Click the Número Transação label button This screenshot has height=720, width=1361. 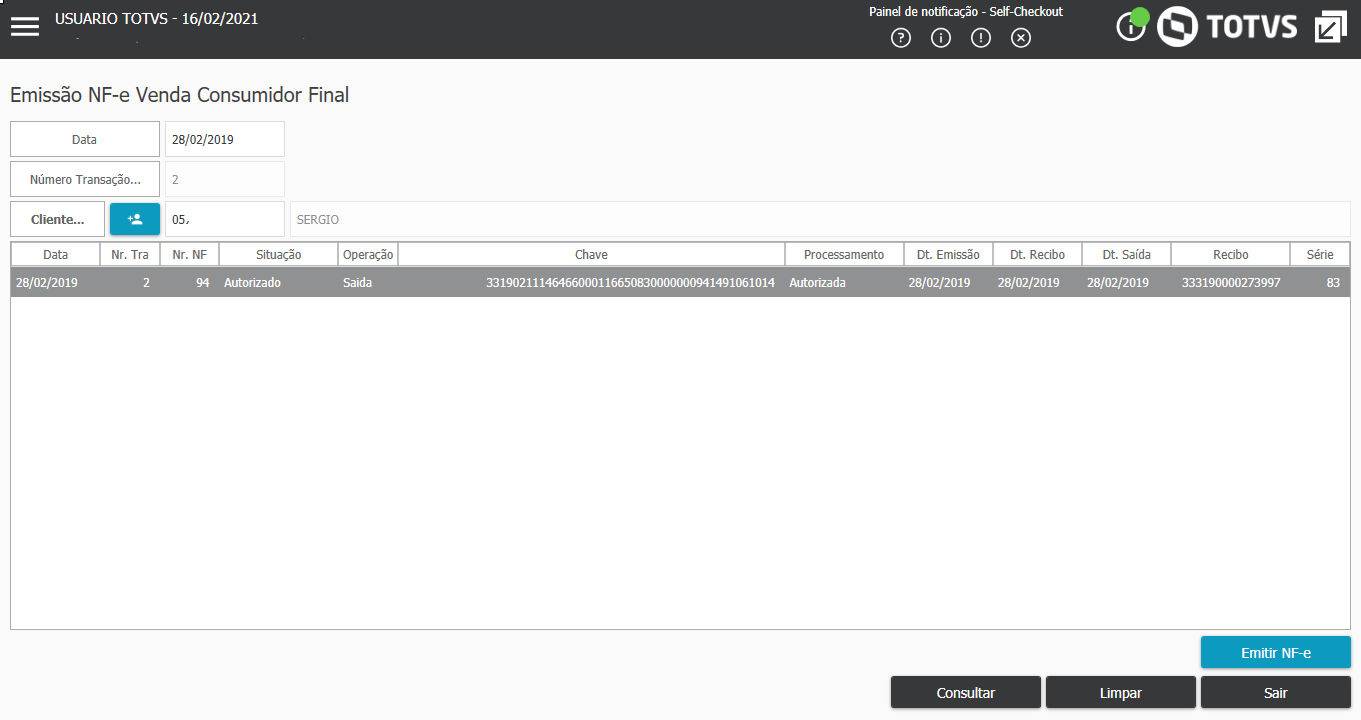coord(85,179)
